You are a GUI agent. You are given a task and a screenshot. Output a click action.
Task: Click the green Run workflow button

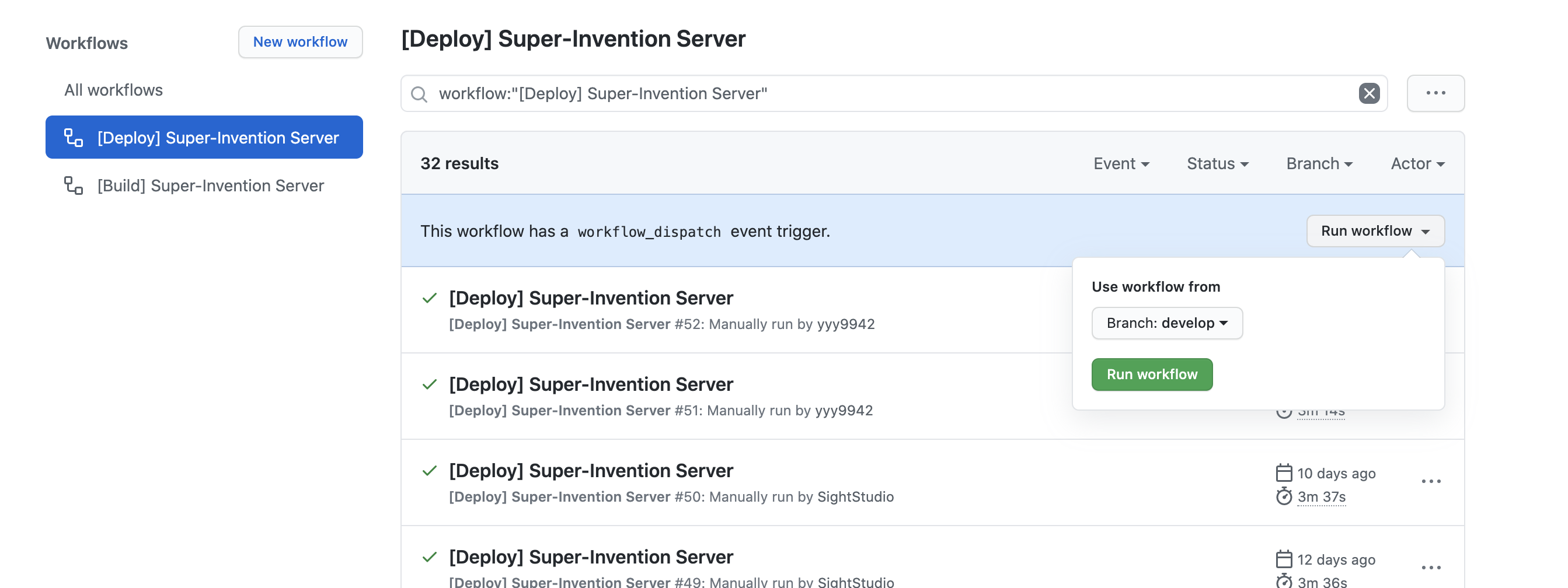pos(1152,374)
